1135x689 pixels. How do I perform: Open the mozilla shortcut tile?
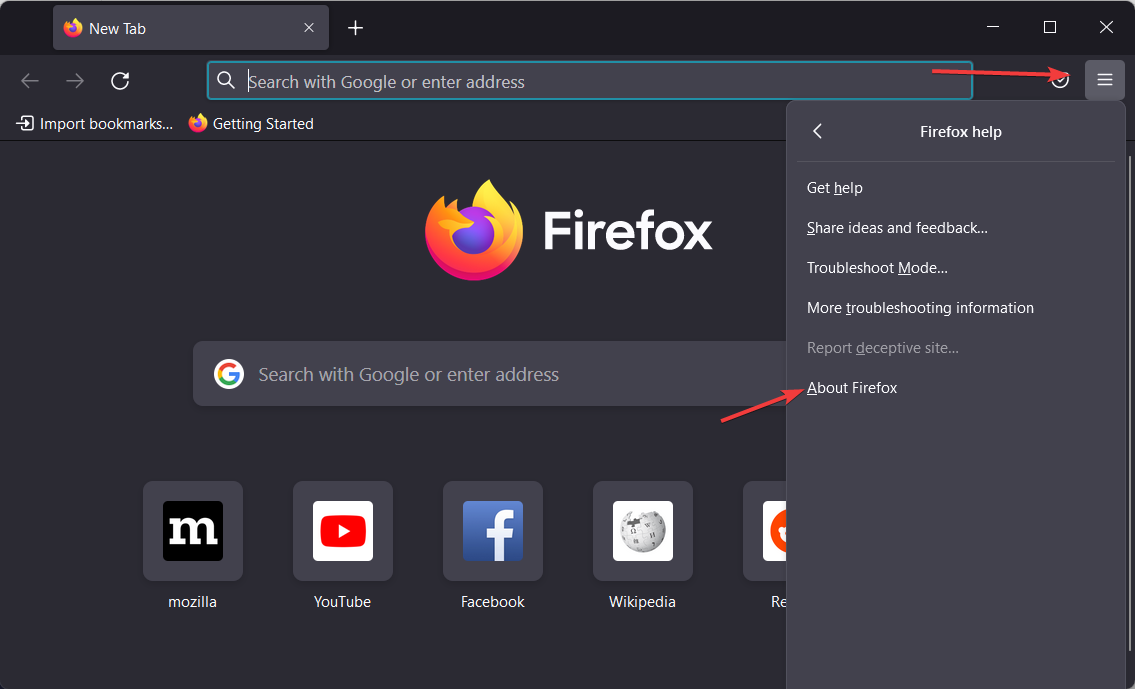193,531
